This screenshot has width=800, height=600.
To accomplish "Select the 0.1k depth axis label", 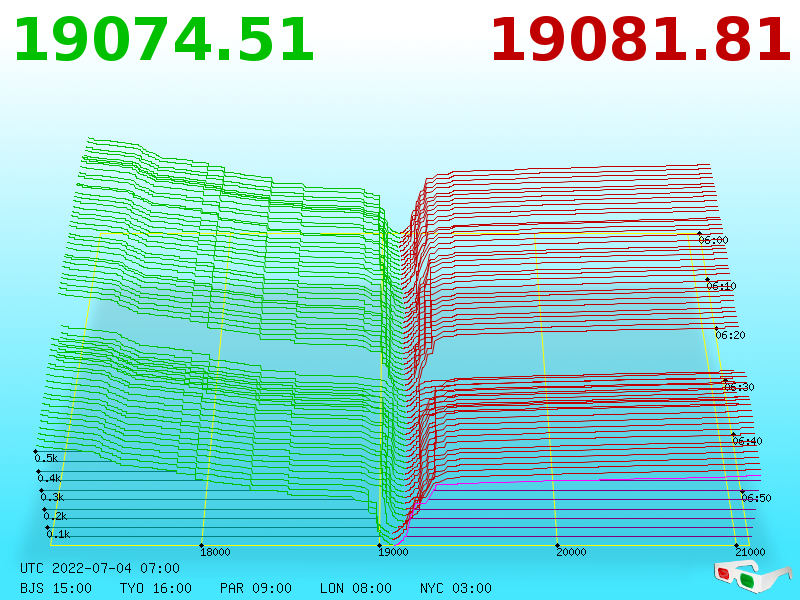I will tap(58, 534).
